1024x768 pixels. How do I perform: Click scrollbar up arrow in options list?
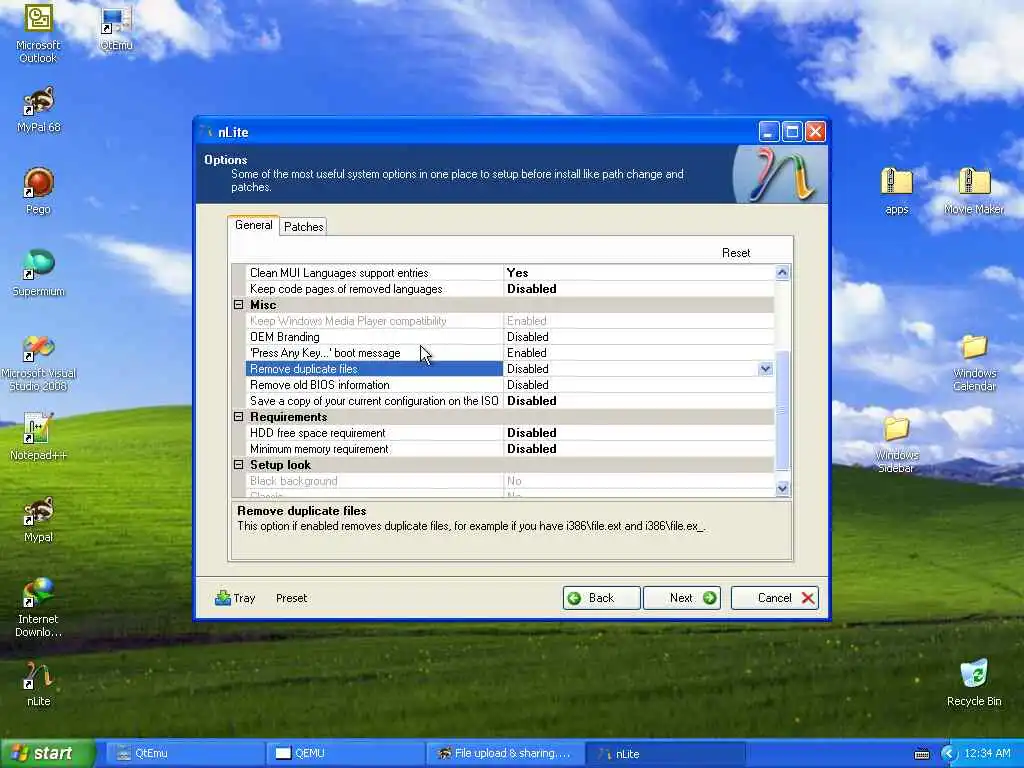782,272
